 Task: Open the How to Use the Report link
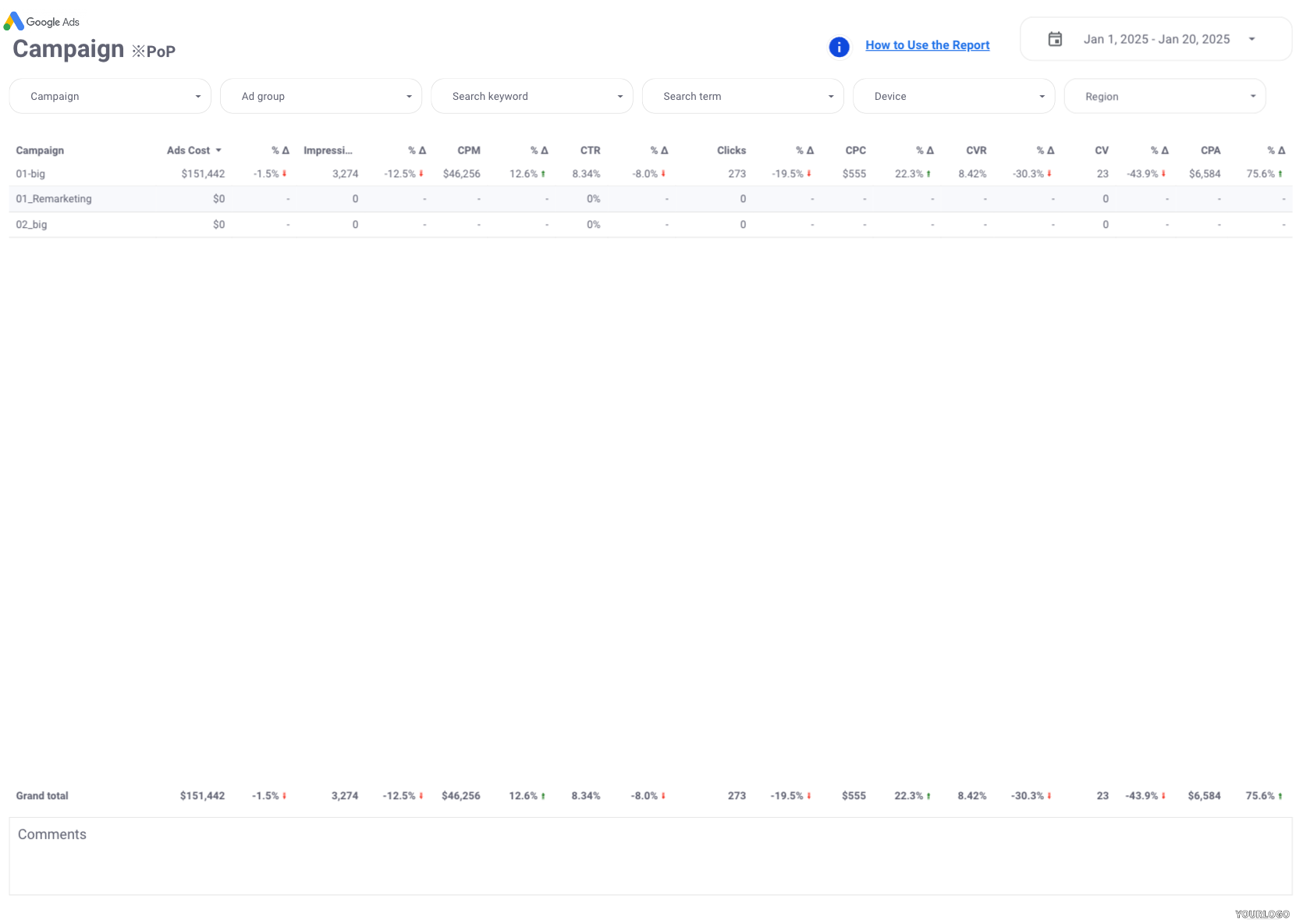coord(927,45)
